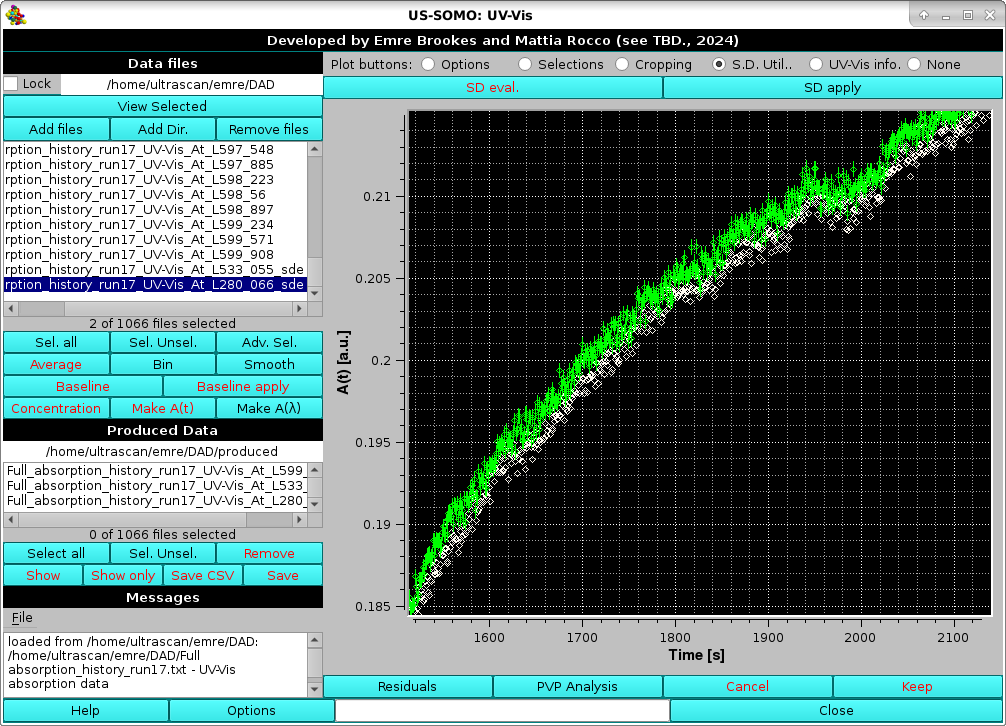Image resolution: width=1006 pixels, height=726 pixels.
Task: Keep the current results
Action: pyautogui.click(x=916, y=686)
